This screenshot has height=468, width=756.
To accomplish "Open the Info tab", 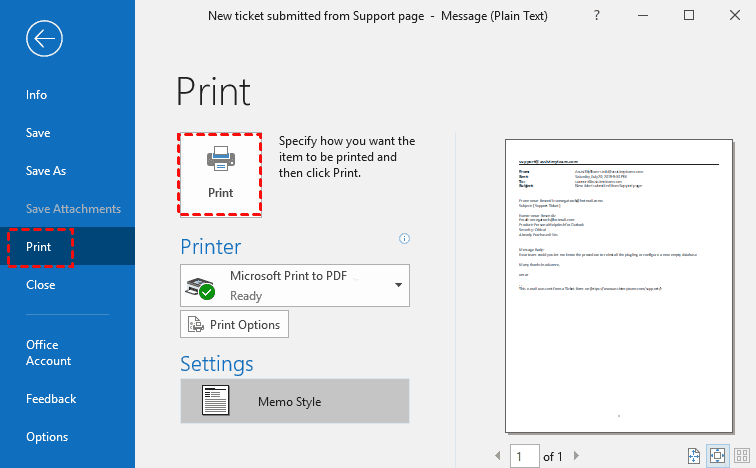I will (x=36, y=95).
